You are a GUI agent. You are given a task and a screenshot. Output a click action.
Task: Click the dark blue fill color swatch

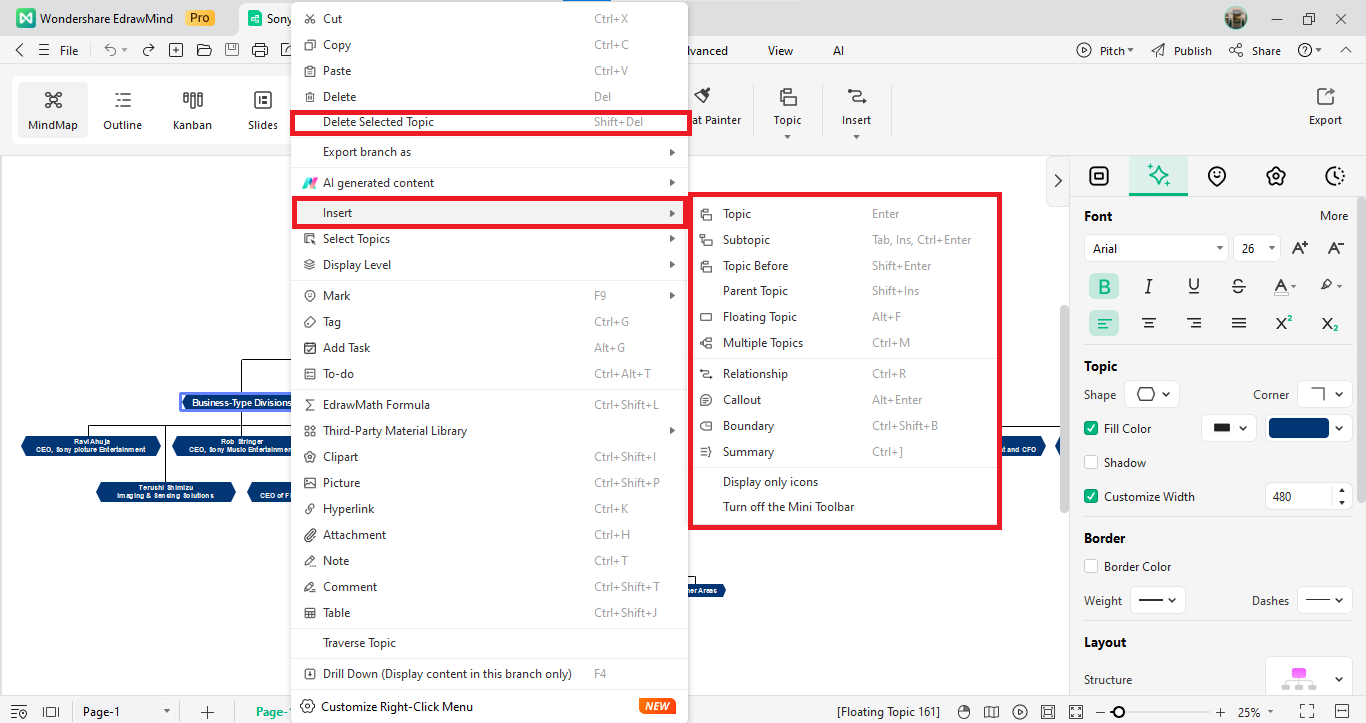1299,428
